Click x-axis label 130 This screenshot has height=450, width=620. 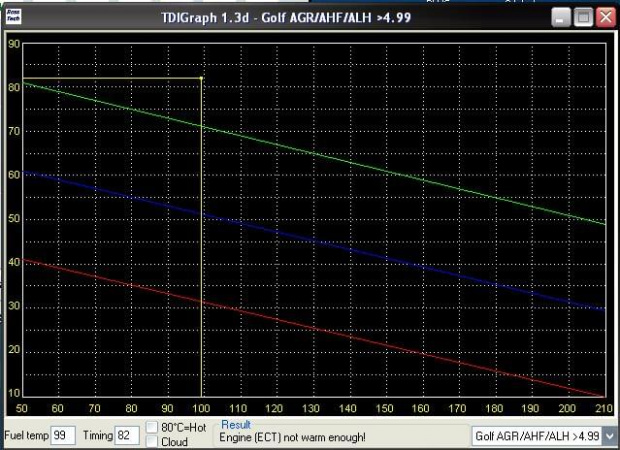pyautogui.click(x=311, y=408)
